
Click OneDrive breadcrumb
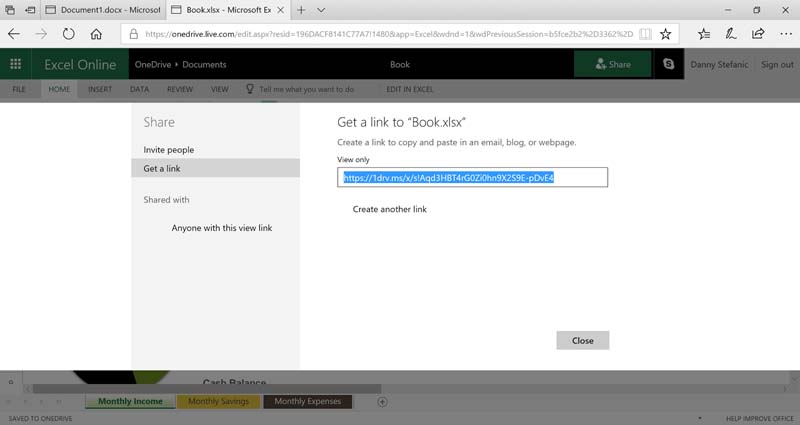[x=153, y=64]
